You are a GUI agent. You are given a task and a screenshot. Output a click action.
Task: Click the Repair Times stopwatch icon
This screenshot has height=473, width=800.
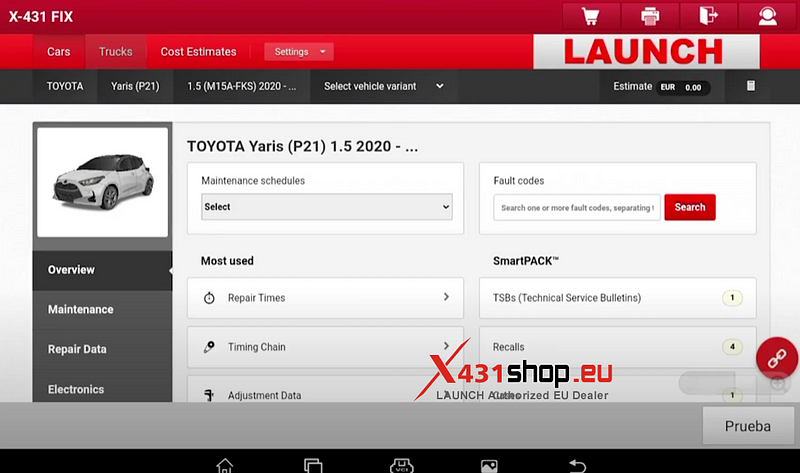(x=209, y=298)
